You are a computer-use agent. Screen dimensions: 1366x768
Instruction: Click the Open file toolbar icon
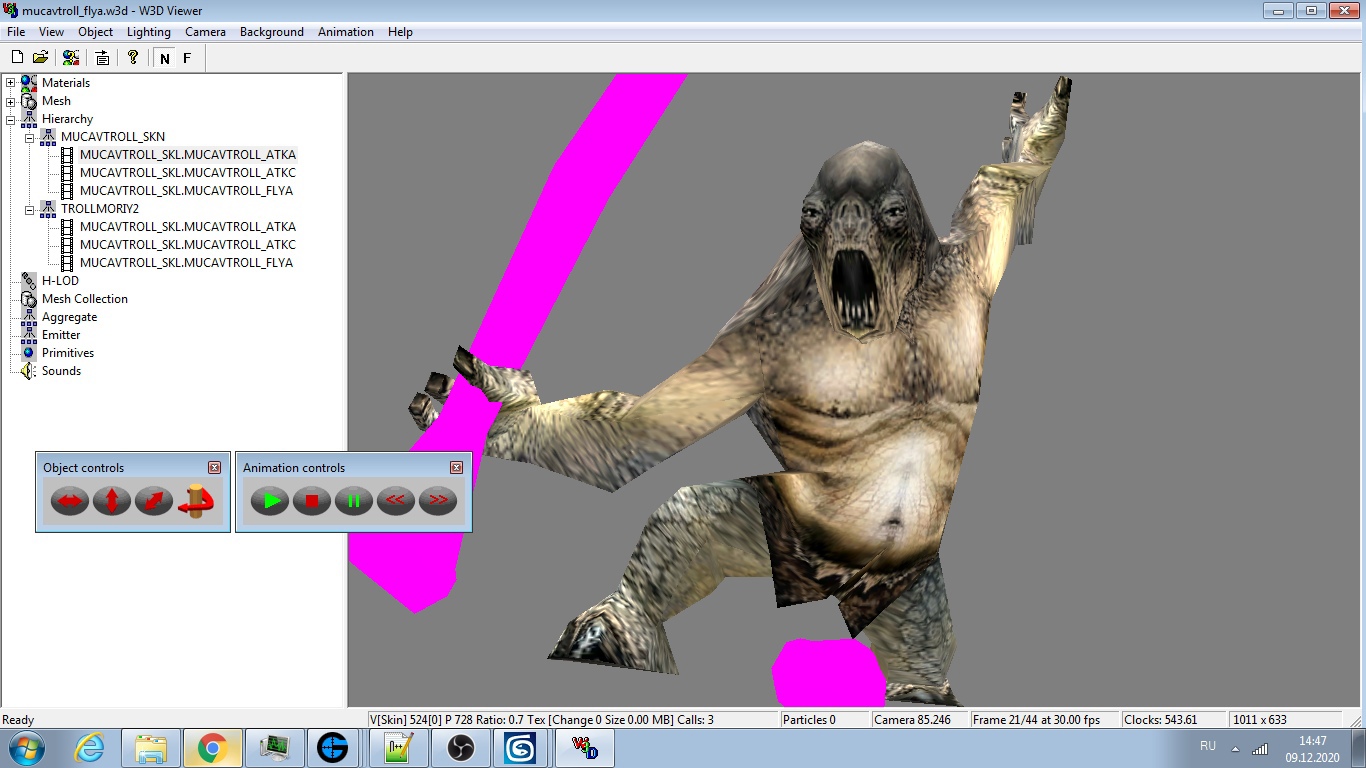40,58
